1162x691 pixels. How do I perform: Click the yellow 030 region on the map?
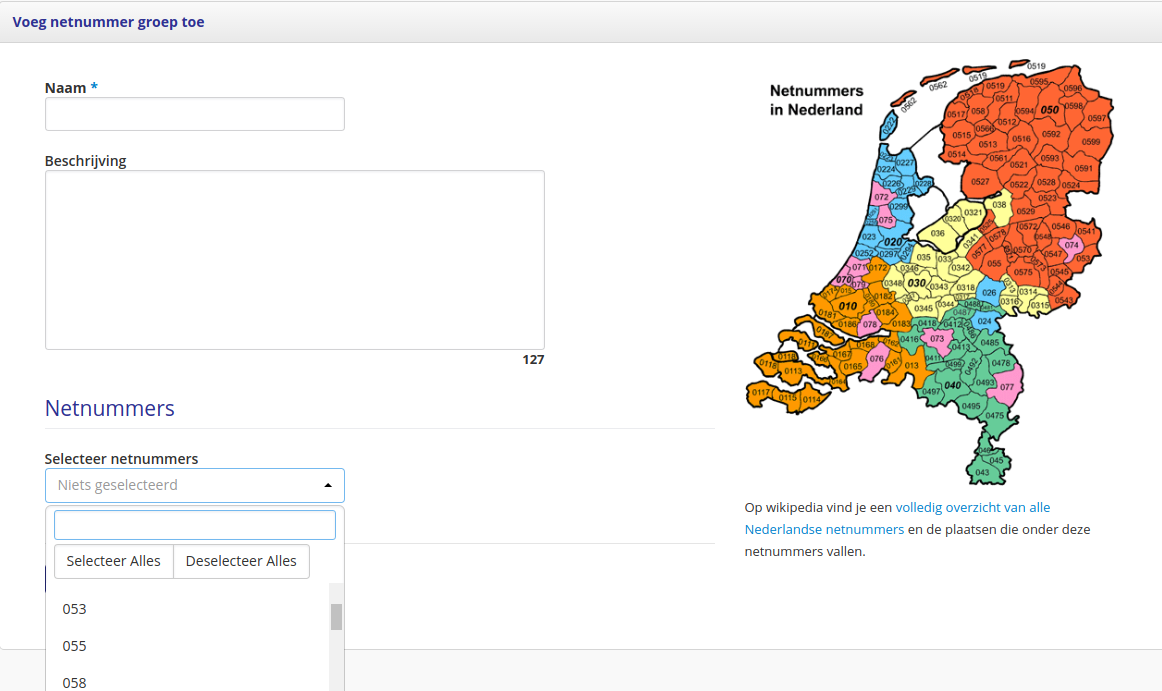coord(916,283)
